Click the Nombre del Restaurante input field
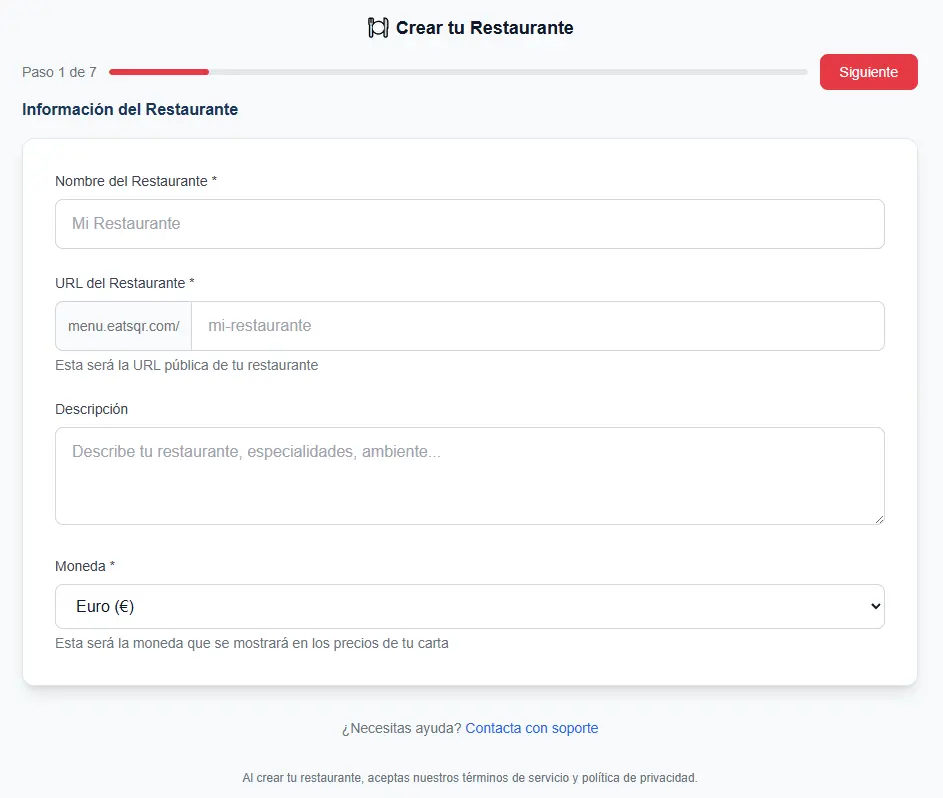The image size is (943, 798). pyautogui.click(x=470, y=223)
